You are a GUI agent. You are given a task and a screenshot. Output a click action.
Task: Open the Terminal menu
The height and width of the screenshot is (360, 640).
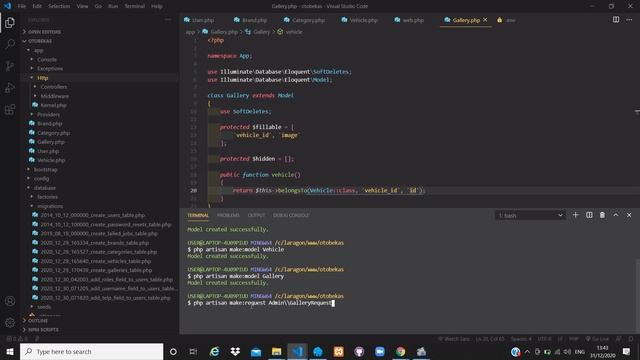(135, 6)
